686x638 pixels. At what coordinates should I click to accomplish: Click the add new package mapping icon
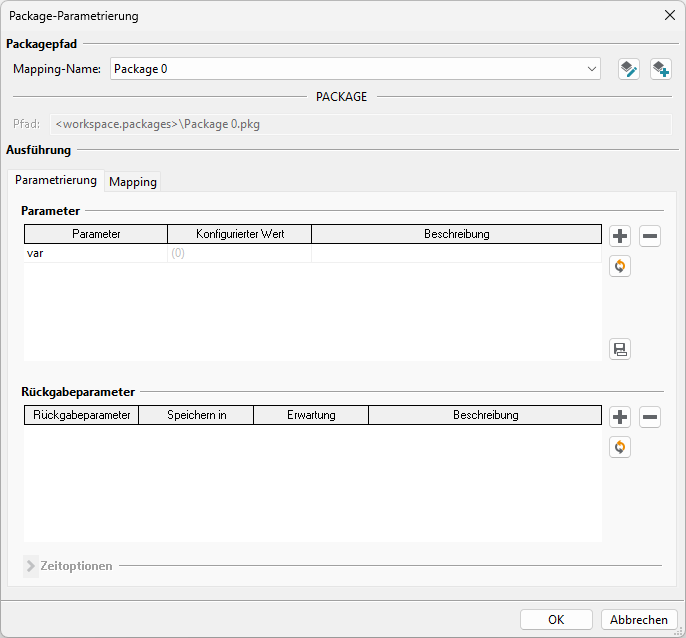pyautogui.click(x=661, y=69)
